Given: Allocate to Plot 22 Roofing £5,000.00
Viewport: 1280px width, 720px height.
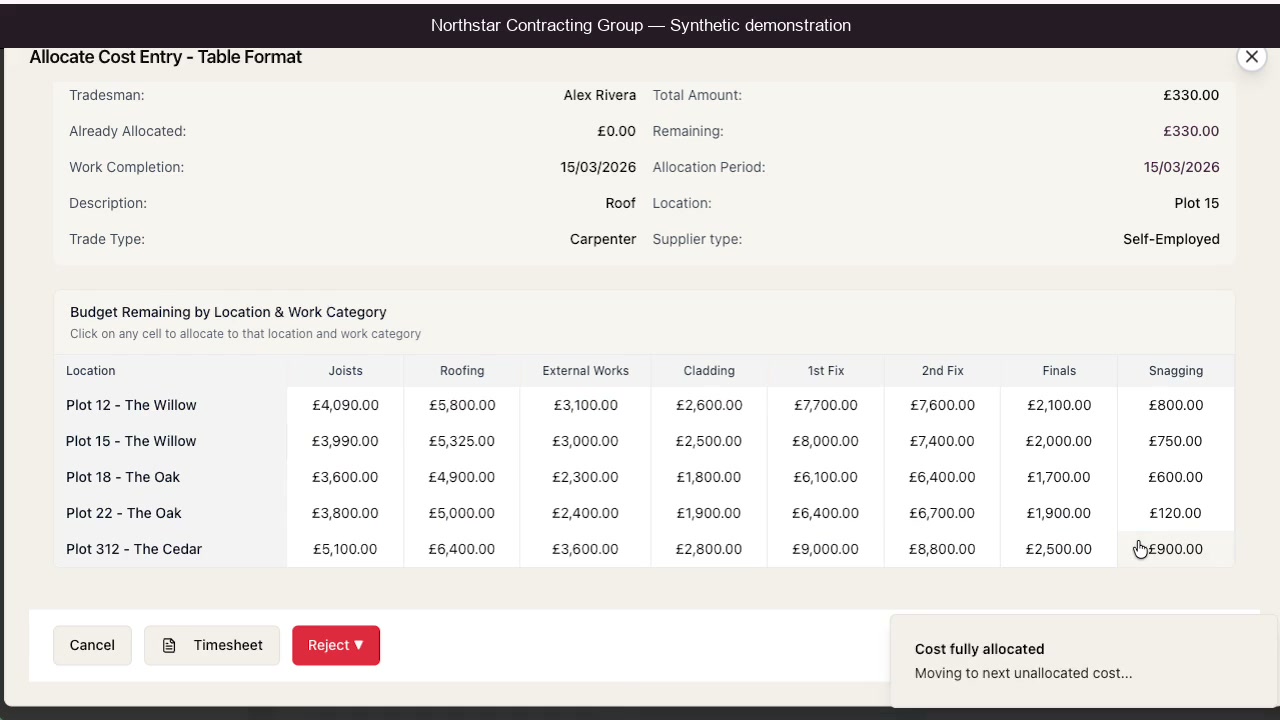Looking at the screenshot, I should [462, 513].
